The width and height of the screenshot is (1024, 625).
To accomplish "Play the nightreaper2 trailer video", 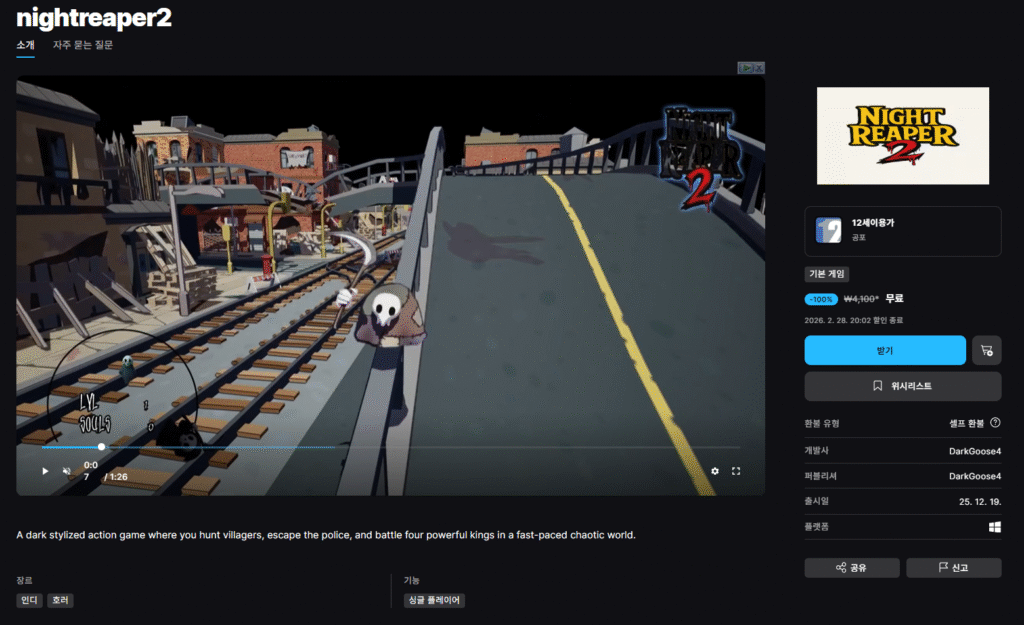I will pos(45,471).
